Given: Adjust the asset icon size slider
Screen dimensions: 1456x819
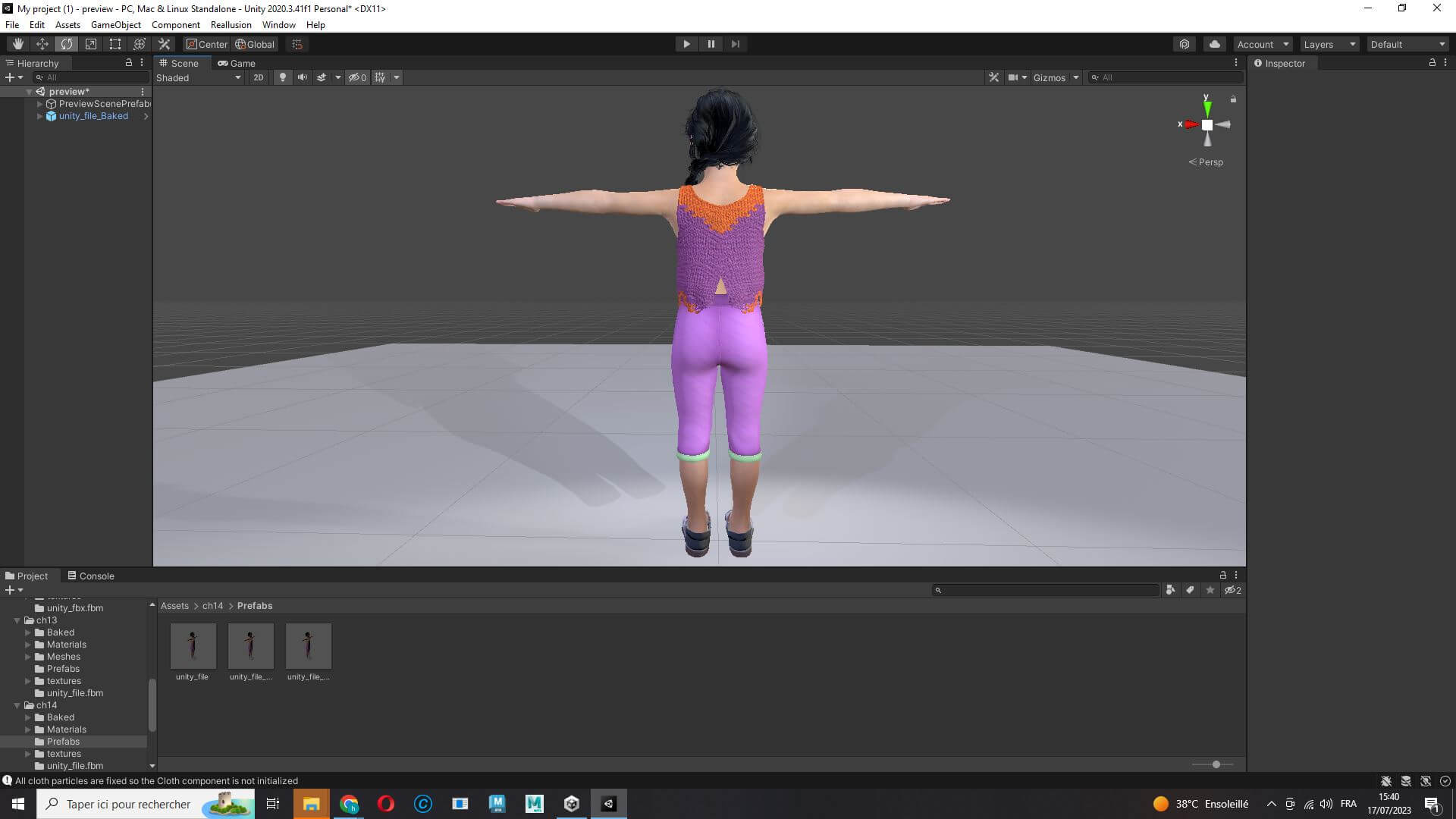Looking at the screenshot, I should tap(1216, 764).
